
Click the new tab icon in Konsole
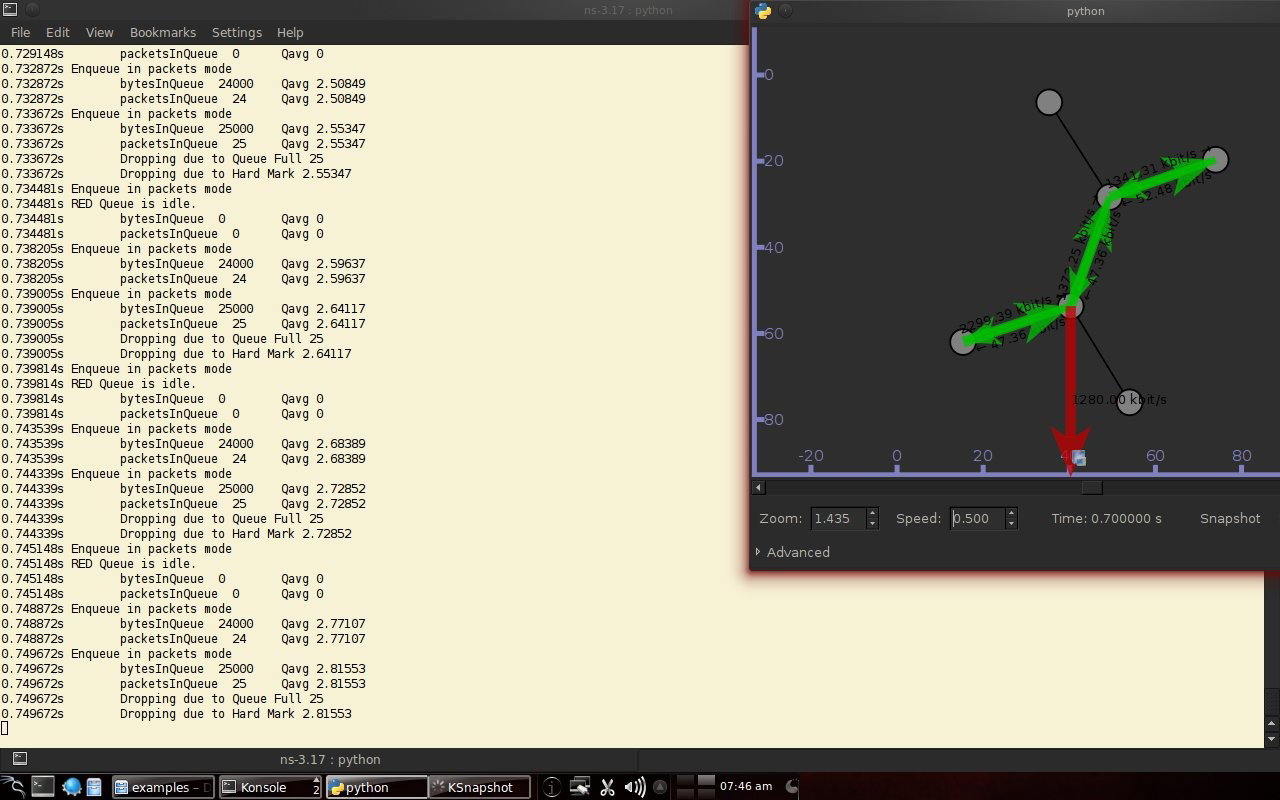point(20,759)
